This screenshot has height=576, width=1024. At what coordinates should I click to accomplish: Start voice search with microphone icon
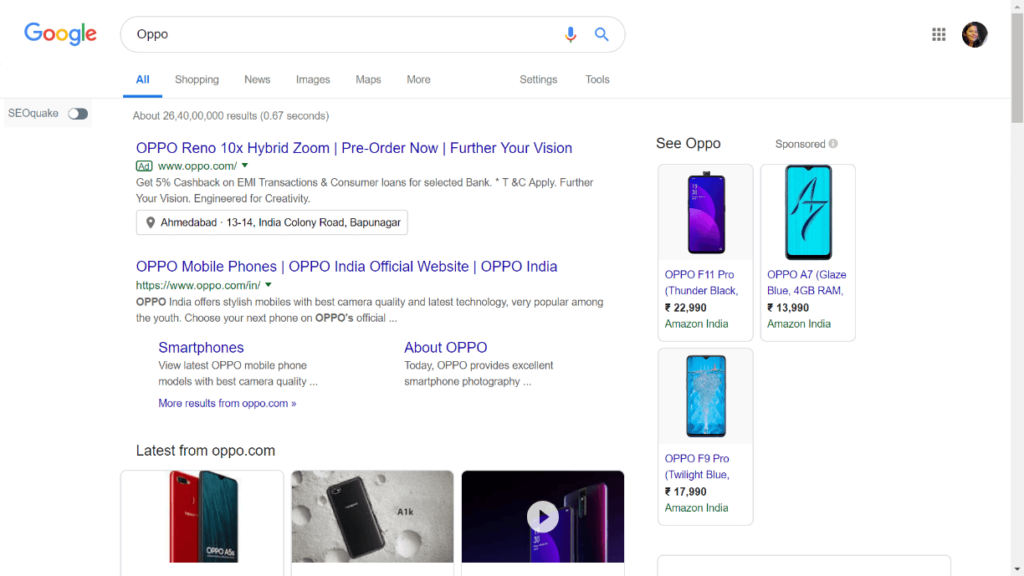[570, 34]
